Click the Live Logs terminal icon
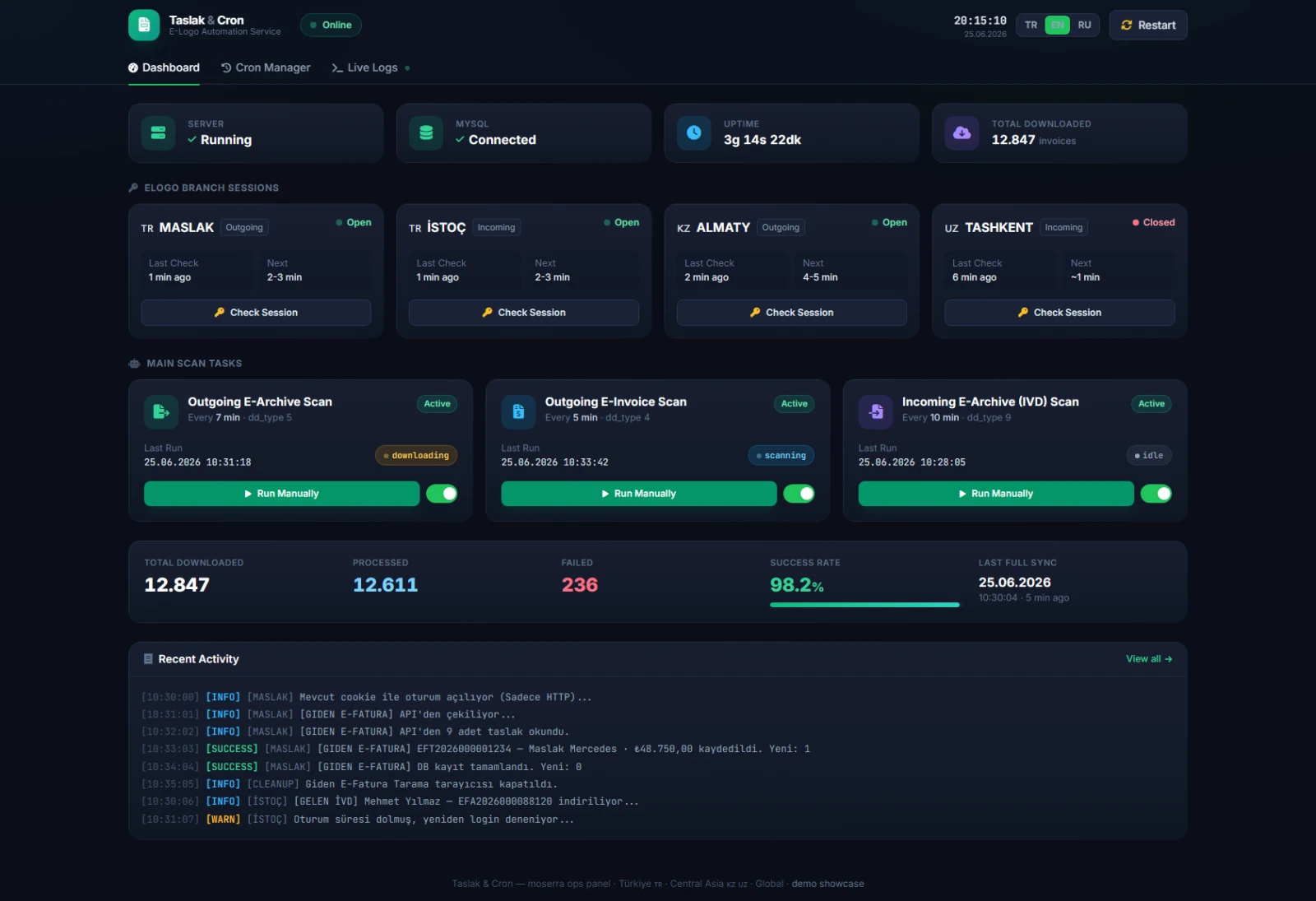This screenshot has width=1316, height=901. 337,67
